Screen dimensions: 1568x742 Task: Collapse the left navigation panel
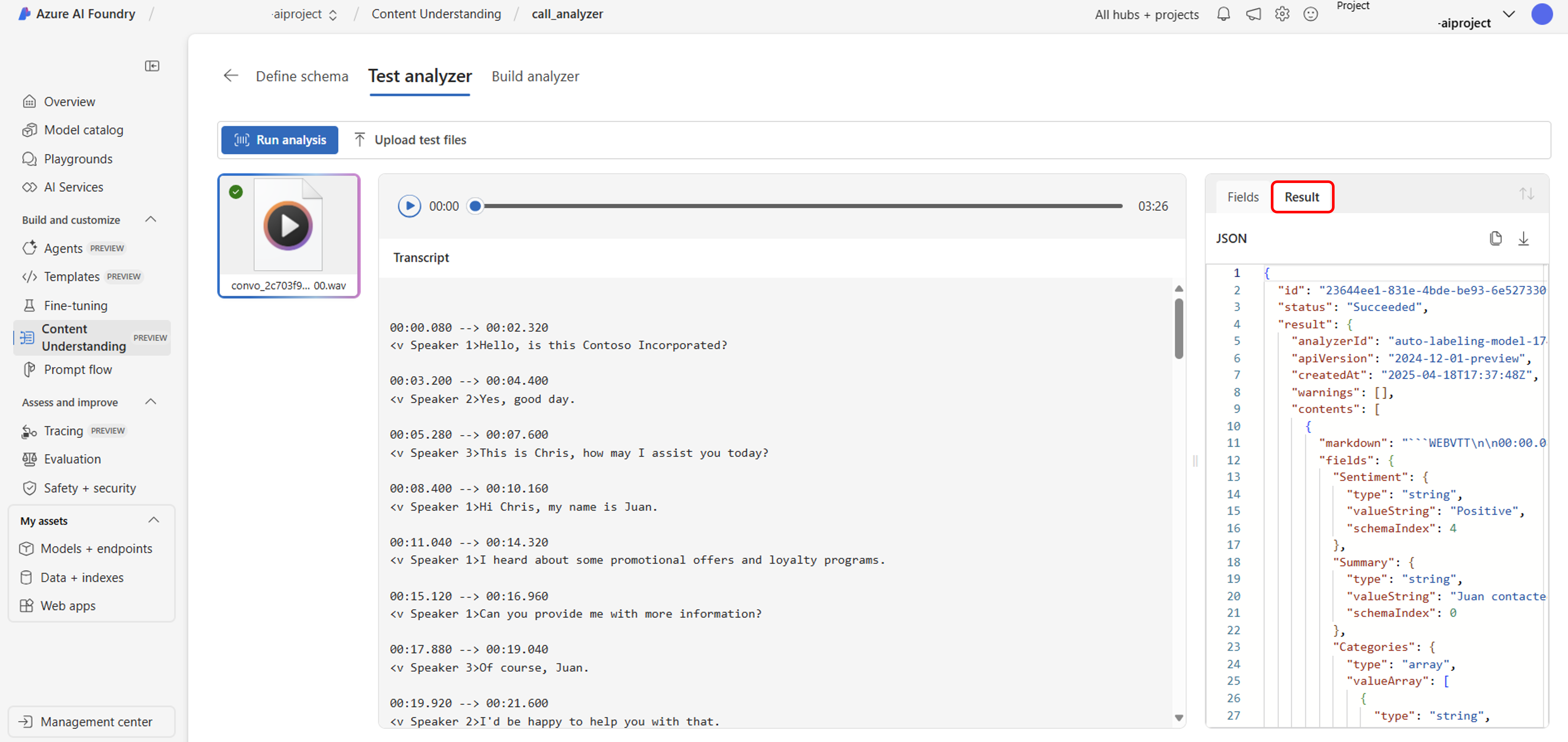pos(152,66)
